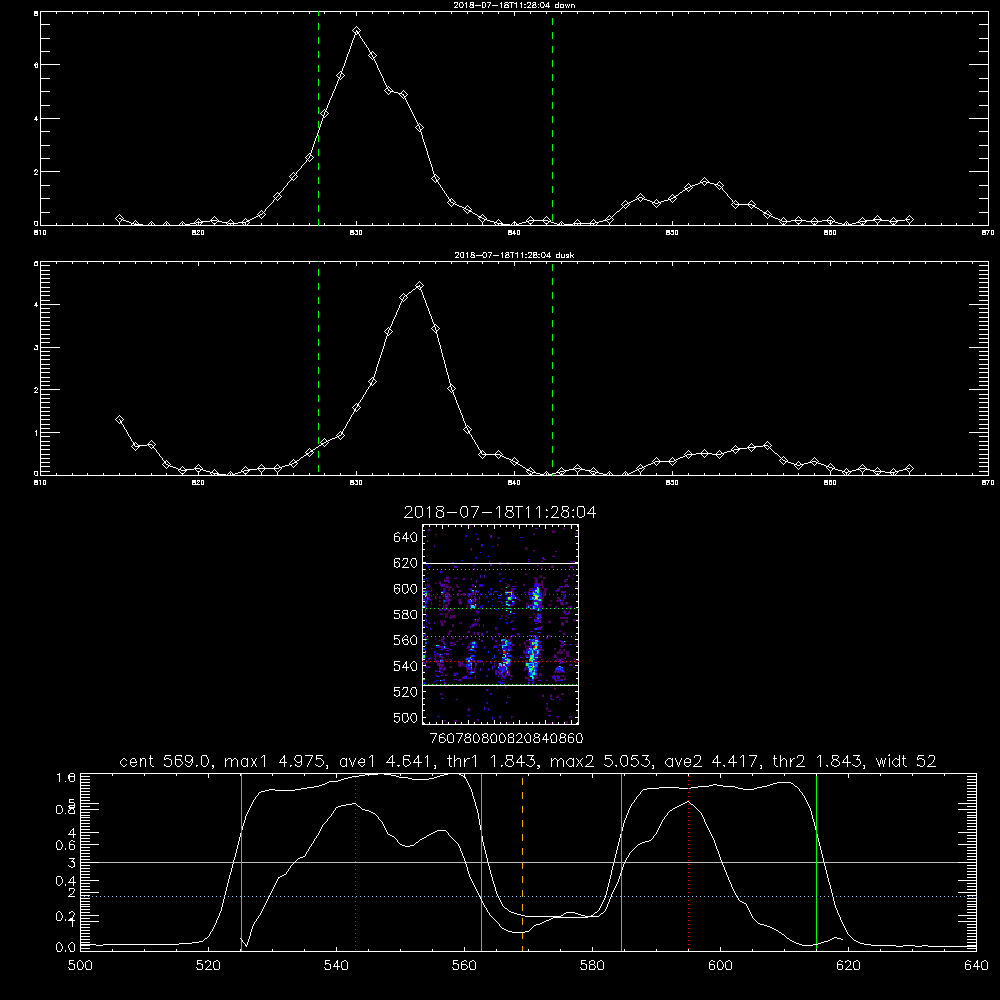Viewport: 1000px width, 1000px height.
Task: Click the lower solid white line in spectral image
Action: [x=501, y=685]
